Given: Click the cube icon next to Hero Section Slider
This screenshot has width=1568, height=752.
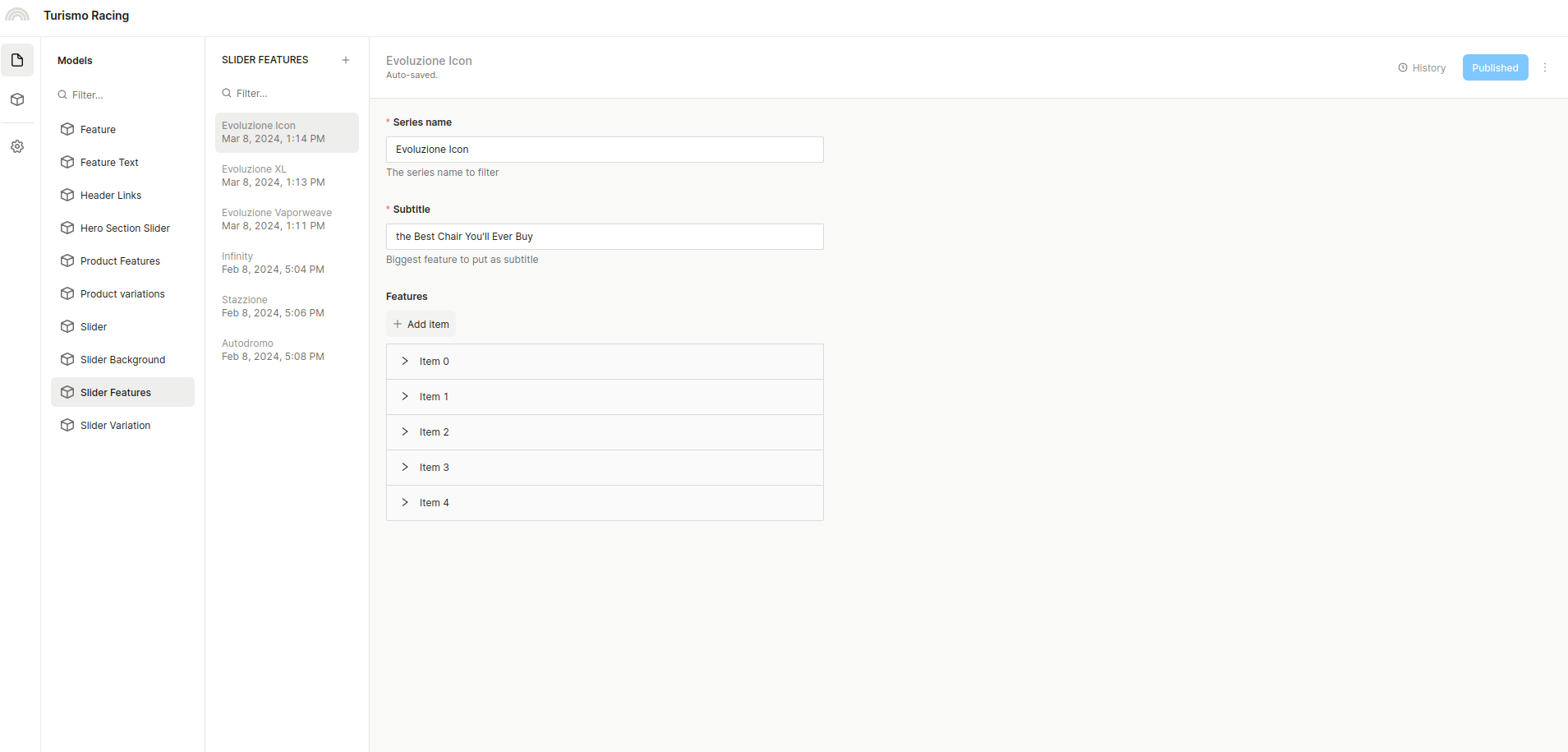Looking at the screenshot, I should (67, 228).
